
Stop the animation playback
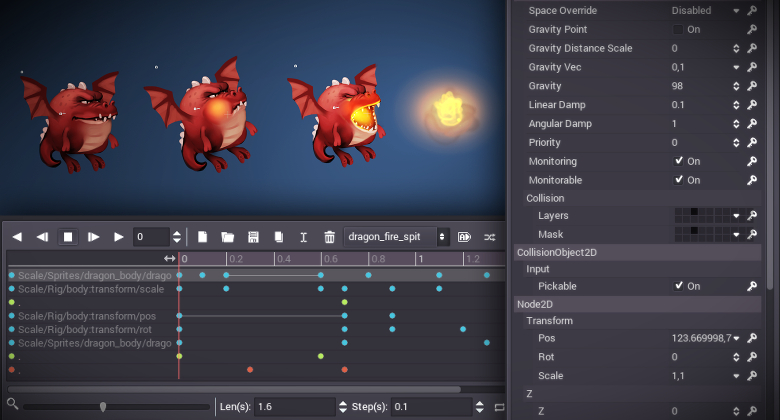coord(68,237)
